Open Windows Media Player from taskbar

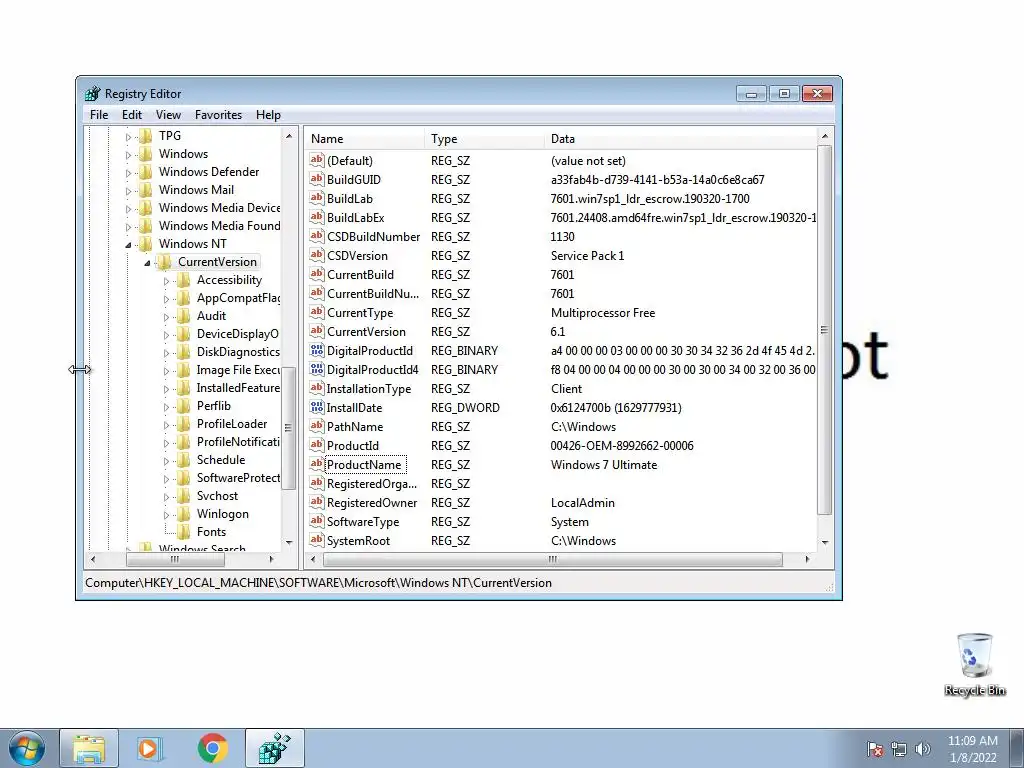149,748
